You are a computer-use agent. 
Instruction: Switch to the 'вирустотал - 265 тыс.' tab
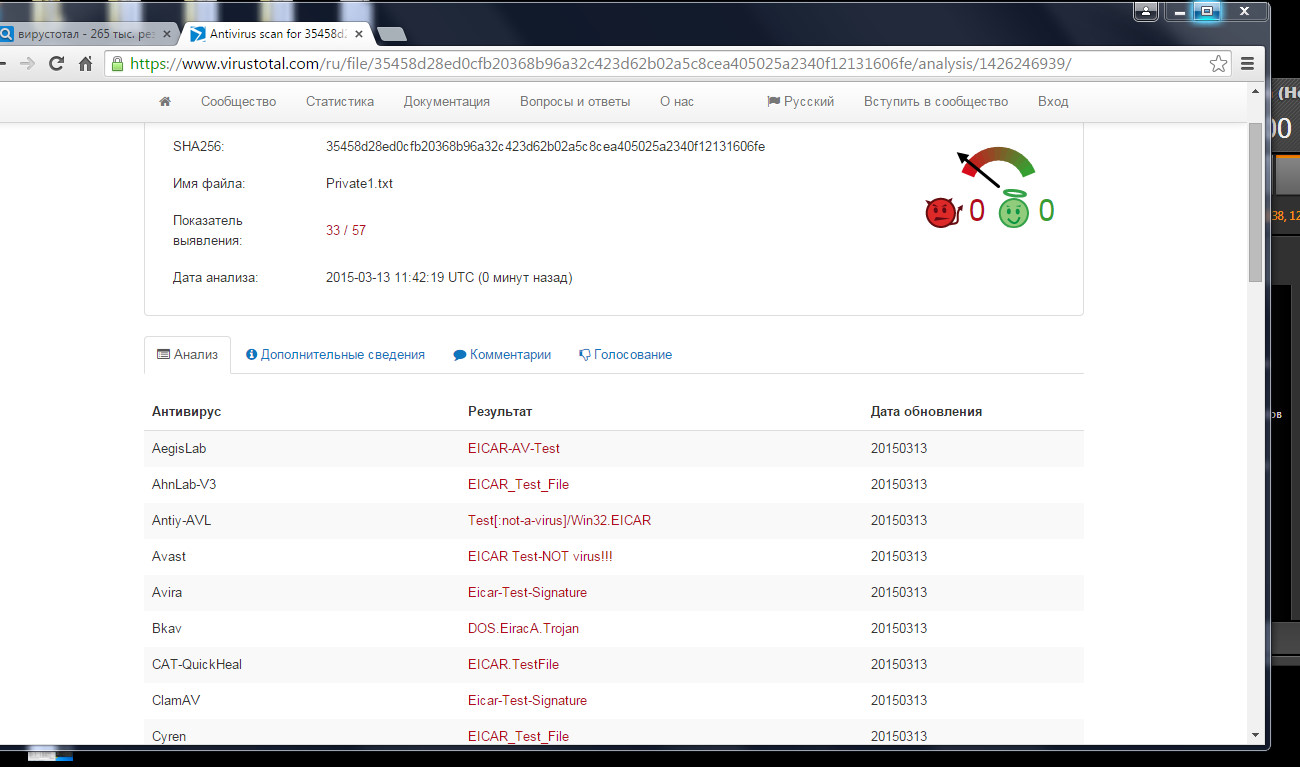coord(85,34)
